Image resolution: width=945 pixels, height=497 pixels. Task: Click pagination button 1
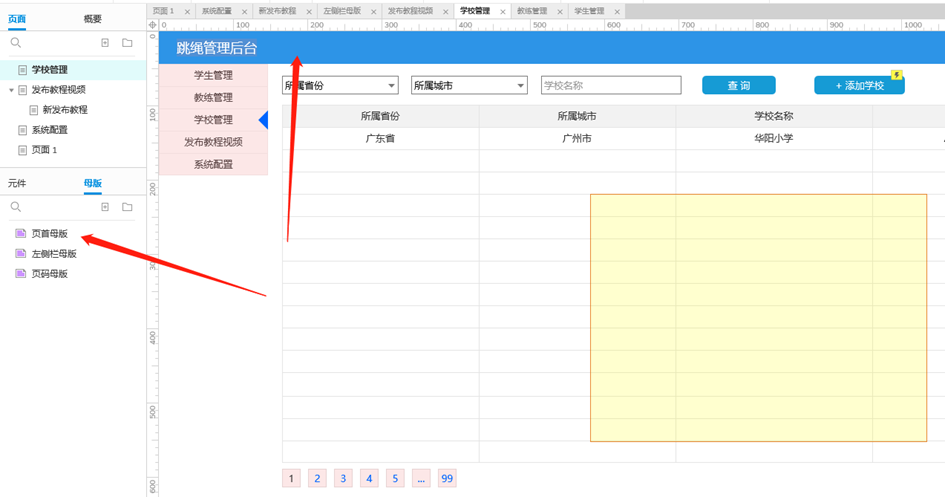(x=291, y=478)
